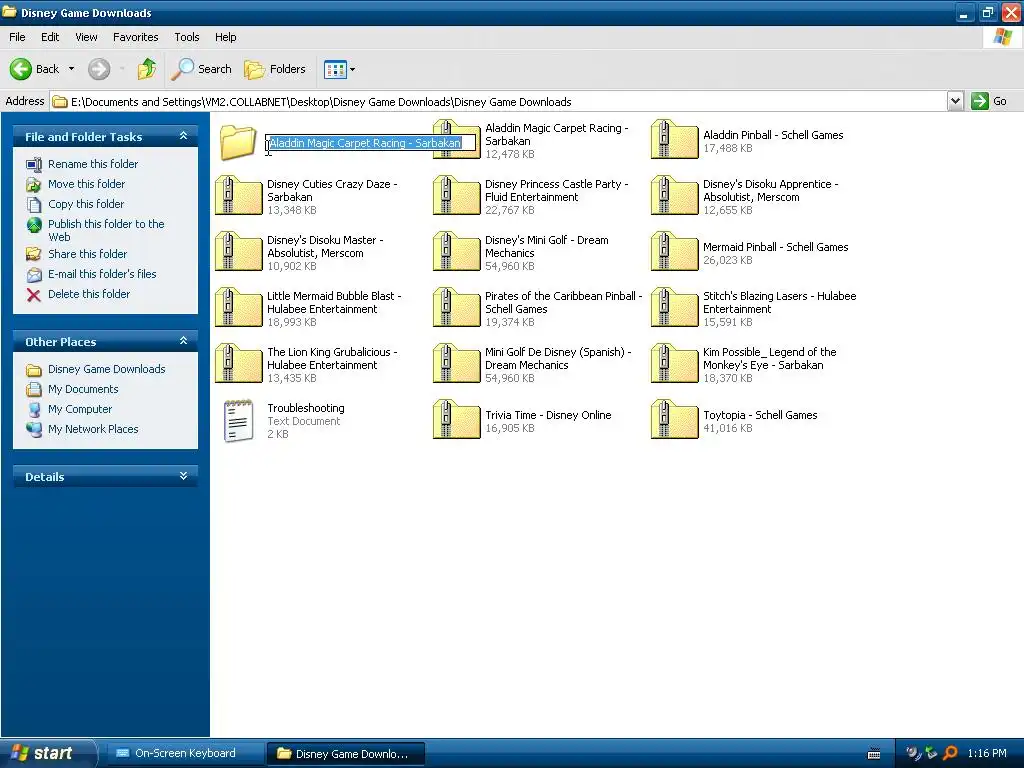Open My Network Places link
The width and height of the screenshot is (1024, 768).
point(93,429)
